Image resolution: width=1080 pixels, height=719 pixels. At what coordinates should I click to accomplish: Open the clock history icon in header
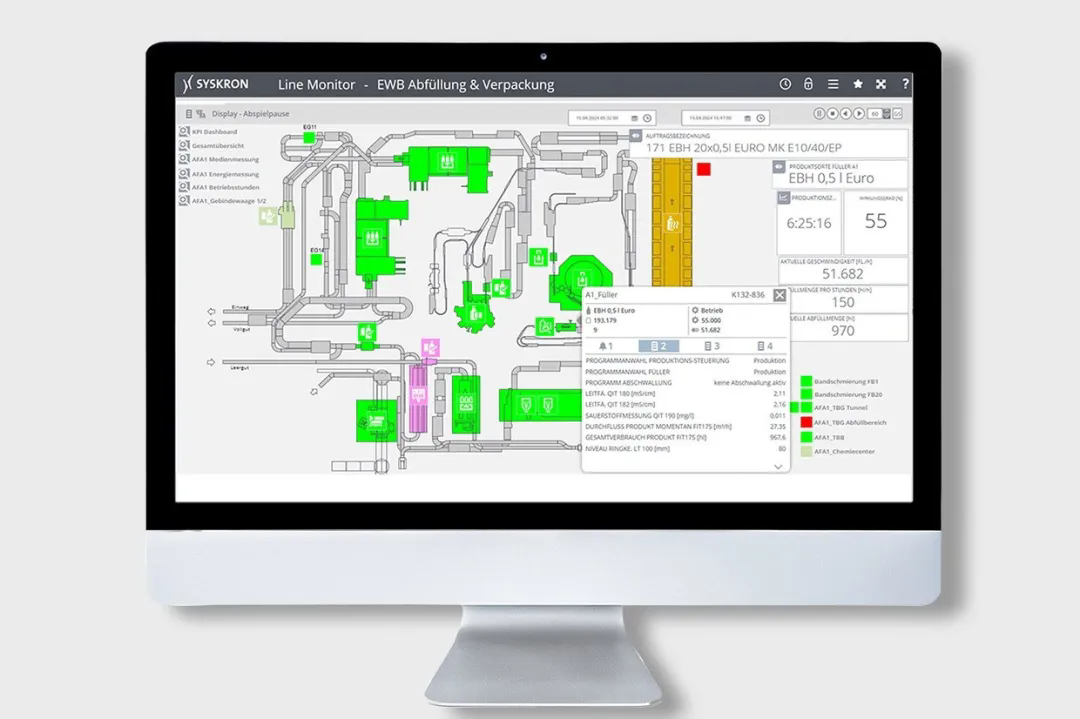pos(785,85)
